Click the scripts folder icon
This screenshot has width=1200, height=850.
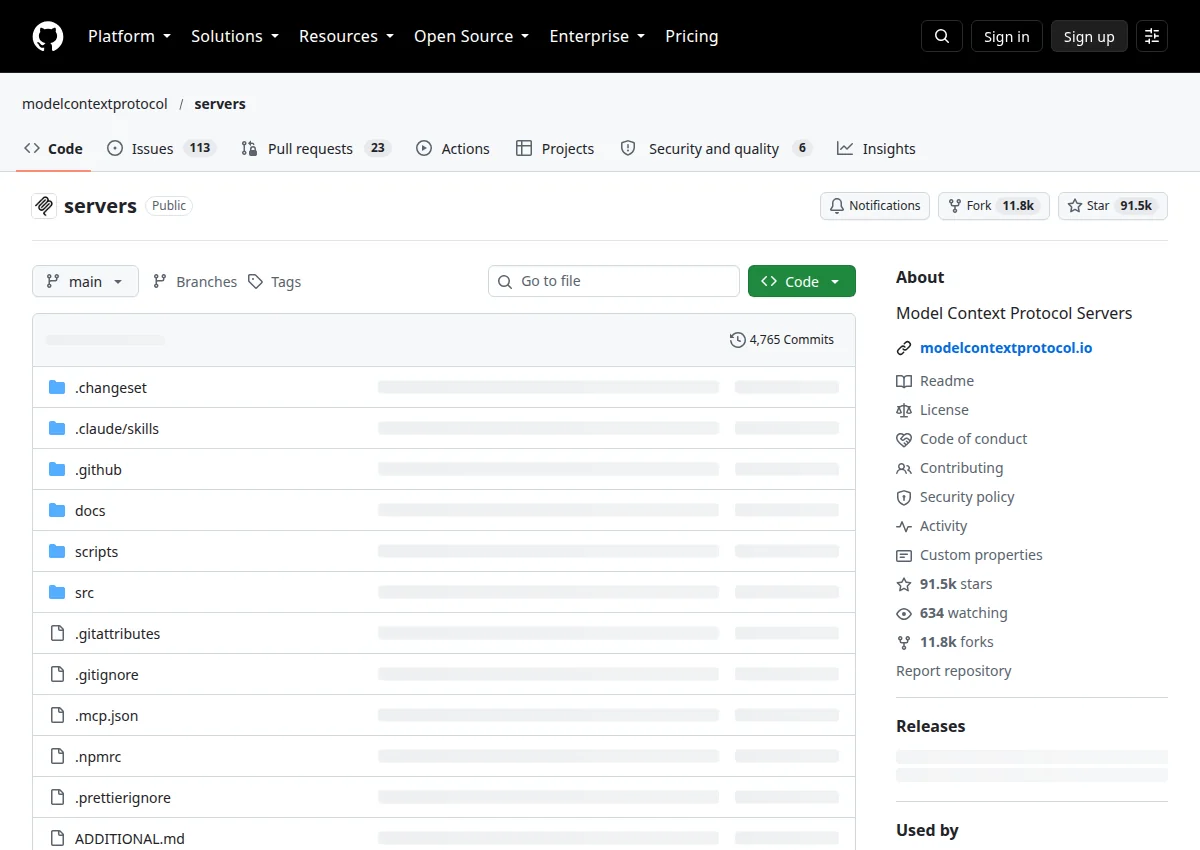coord(57,552)
